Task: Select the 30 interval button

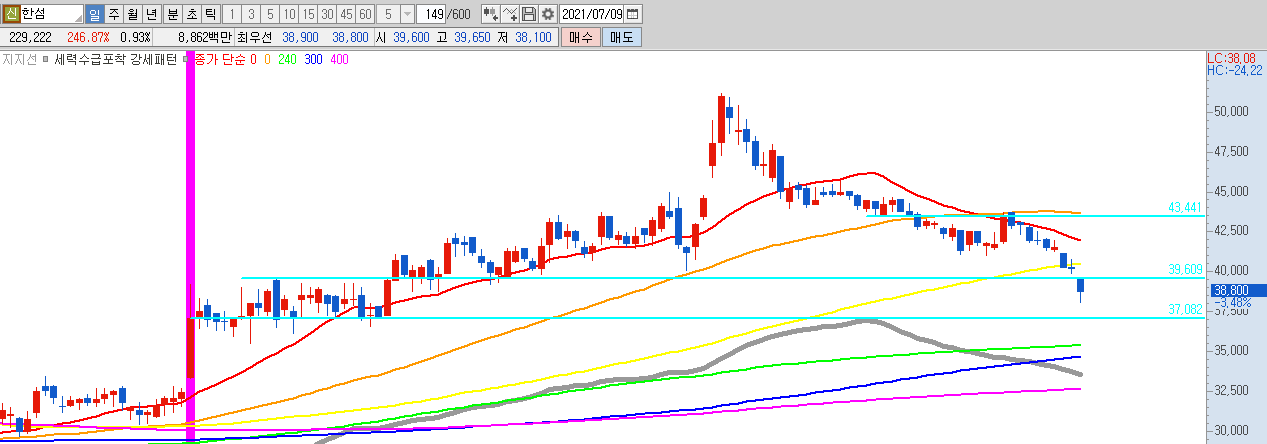Action: [326, 15]
